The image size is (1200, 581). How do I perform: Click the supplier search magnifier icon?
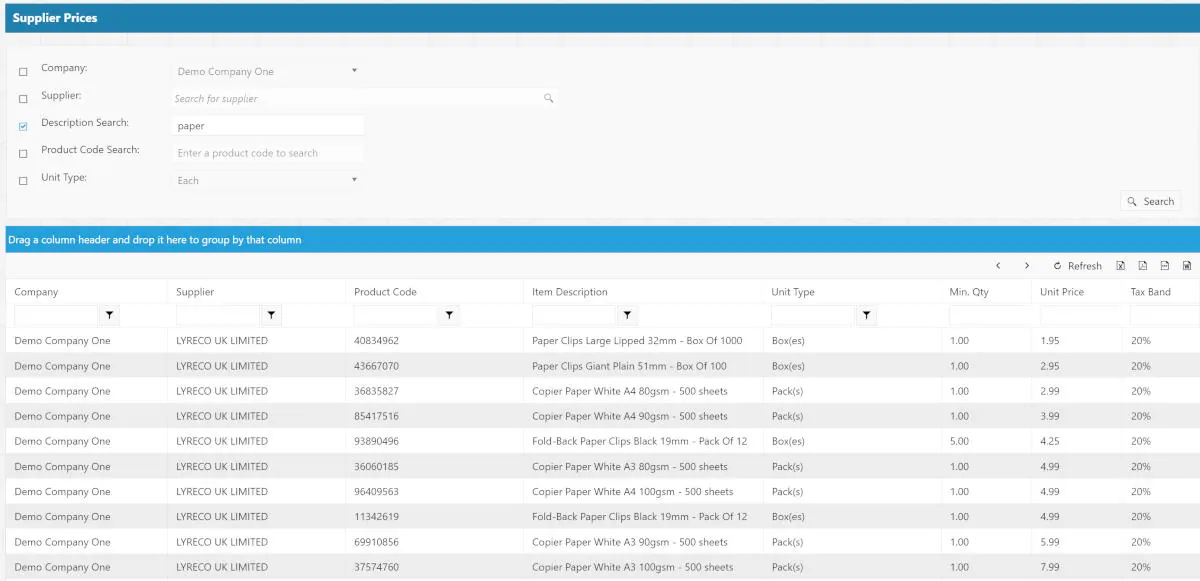tap(548, 98)
